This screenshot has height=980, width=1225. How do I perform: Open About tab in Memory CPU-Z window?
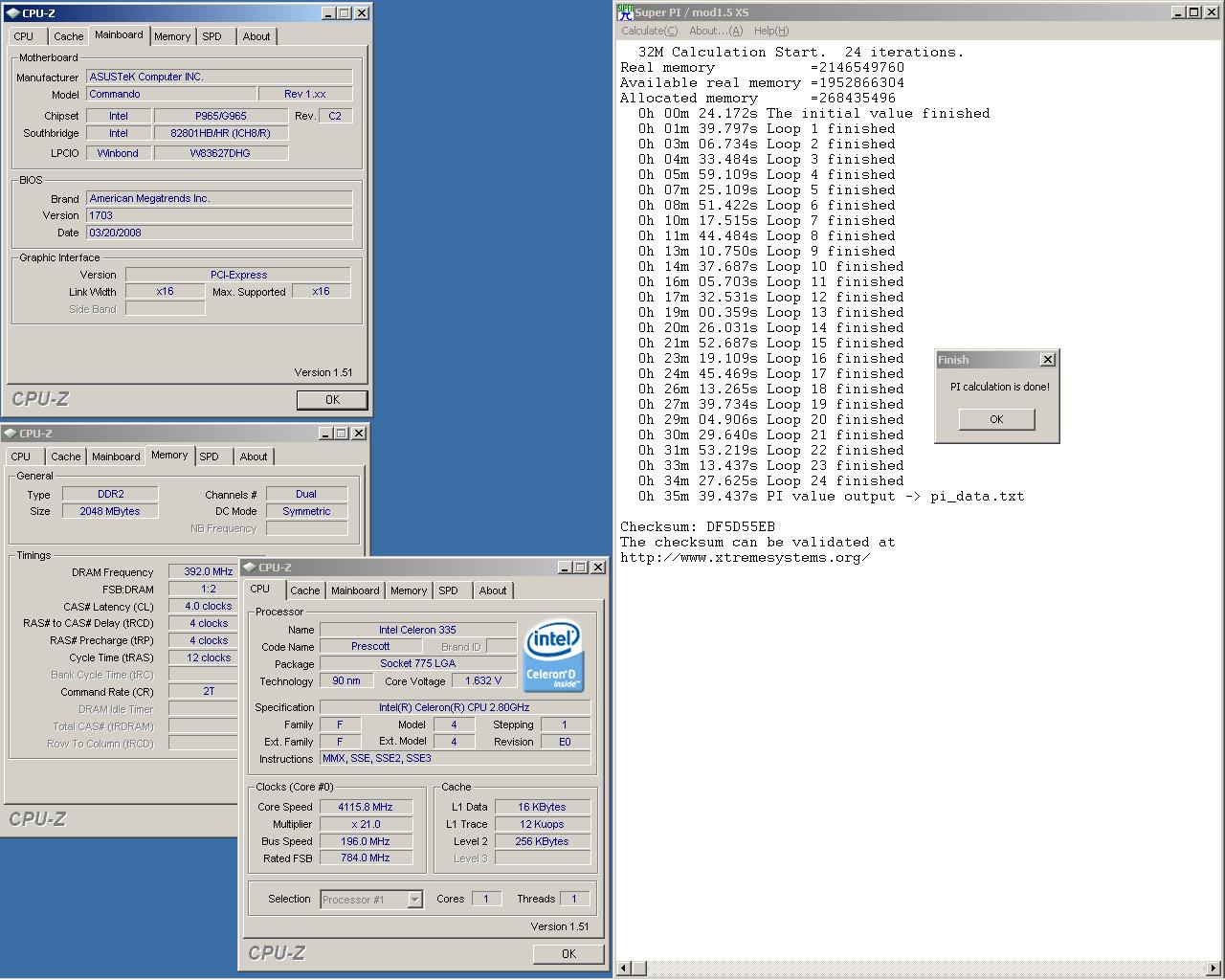(x=254, y=457)
